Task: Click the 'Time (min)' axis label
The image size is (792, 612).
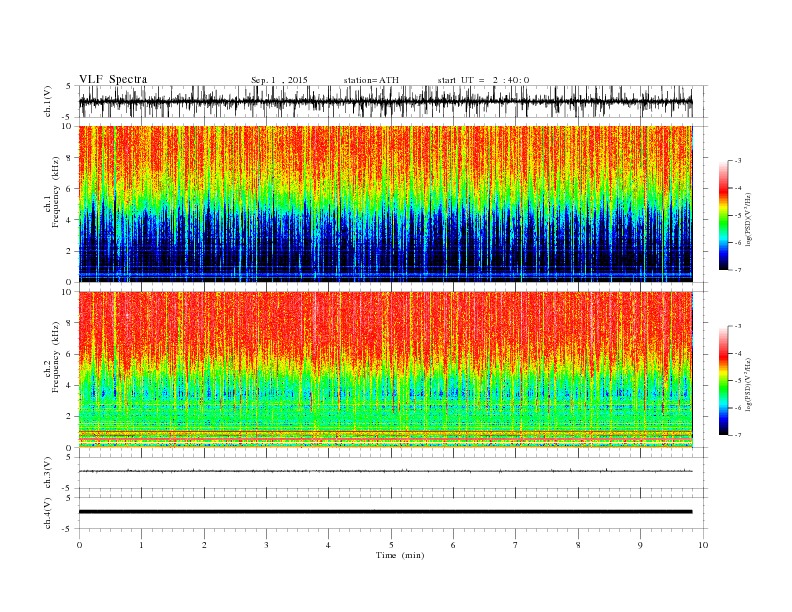Action: coord(400,555)
